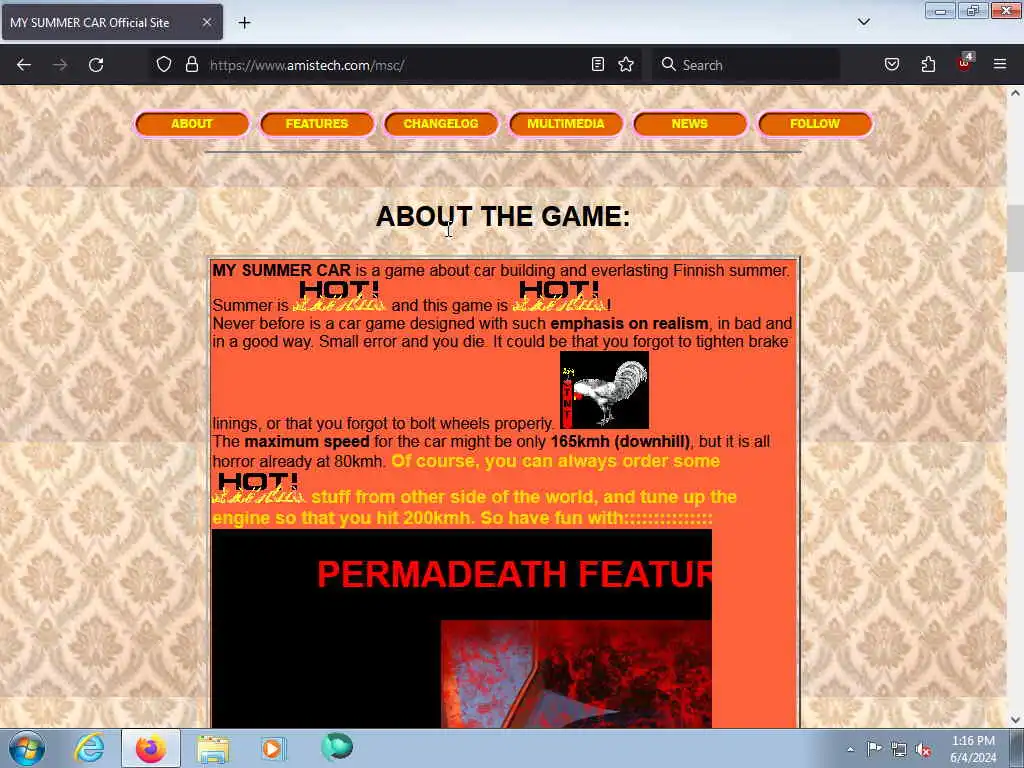
Task: Open uBlock Origin extension icon
Action: 965,63
